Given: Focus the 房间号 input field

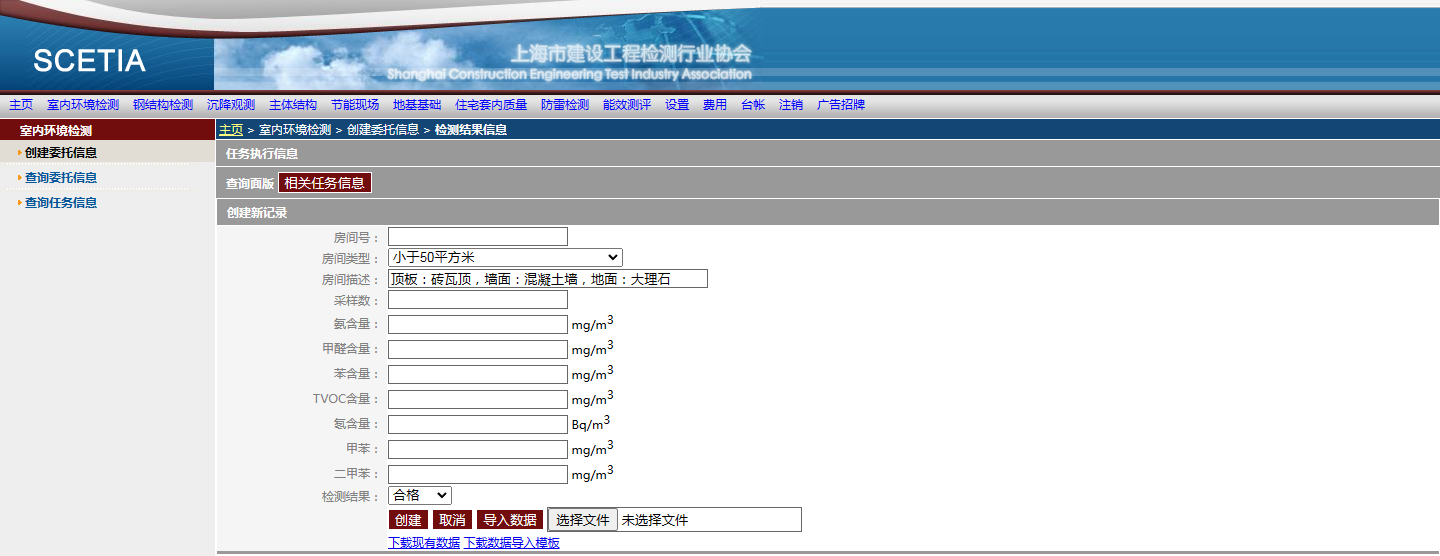Looking at the screenshot, I should click(478, 237).
